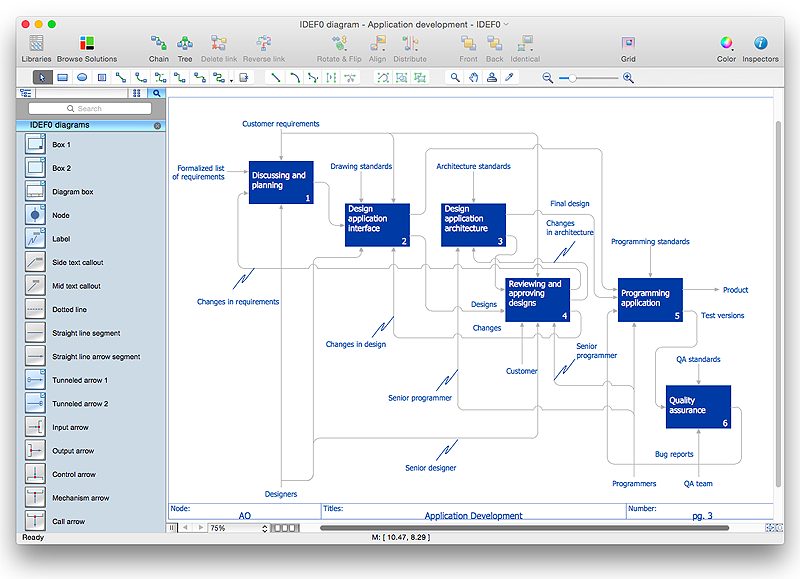Switch library panel to search view
The image size is (800, 579).
157,93
